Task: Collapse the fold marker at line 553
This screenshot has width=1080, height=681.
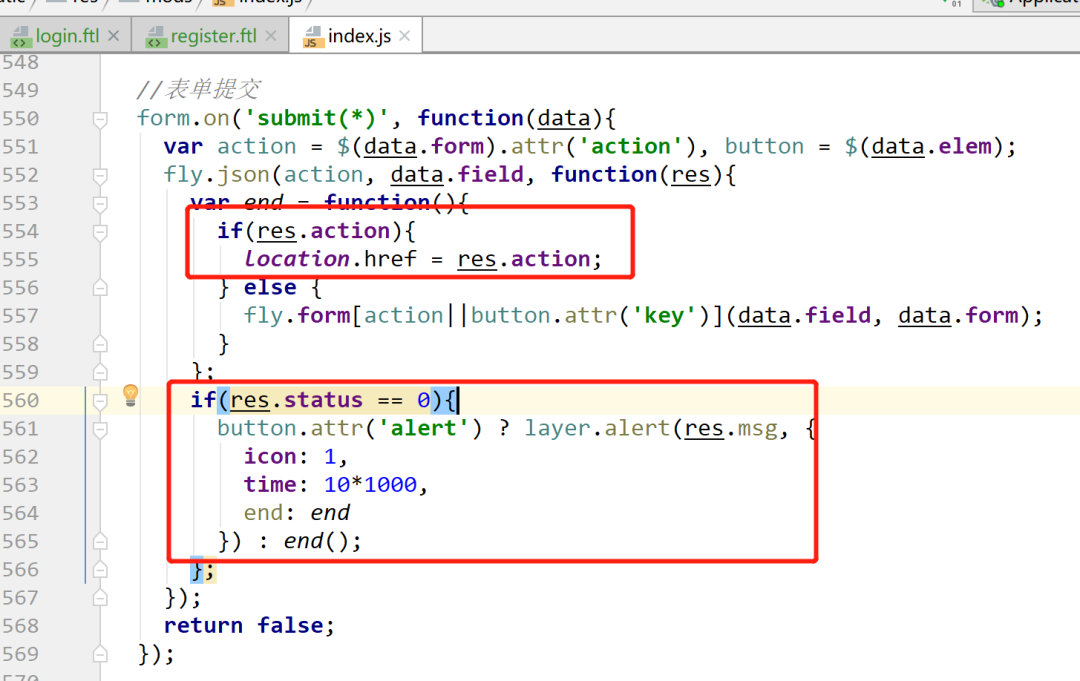Action: (100, 204)
